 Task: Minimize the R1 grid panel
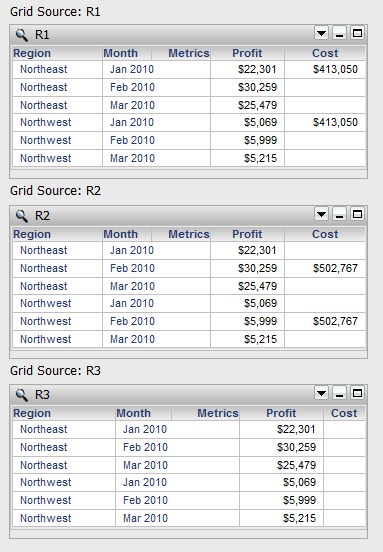339,33
